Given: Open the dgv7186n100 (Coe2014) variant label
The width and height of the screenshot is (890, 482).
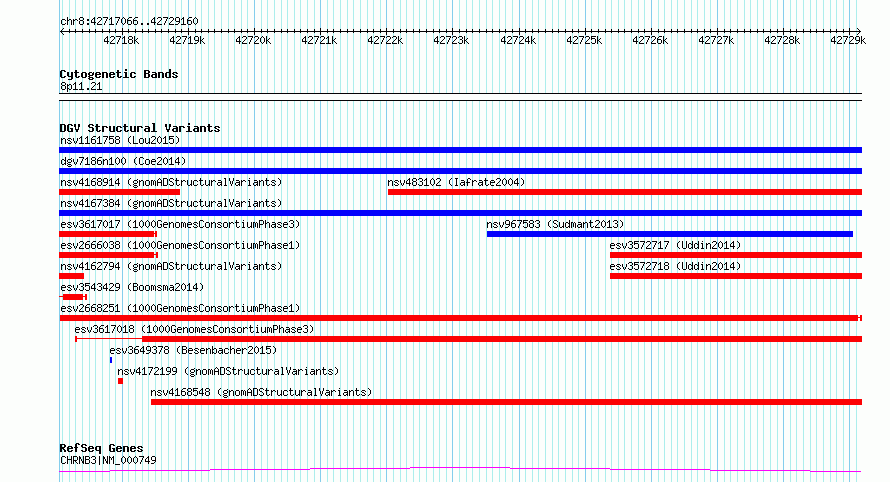Looking at the screenshot, I should coord(123,161).
